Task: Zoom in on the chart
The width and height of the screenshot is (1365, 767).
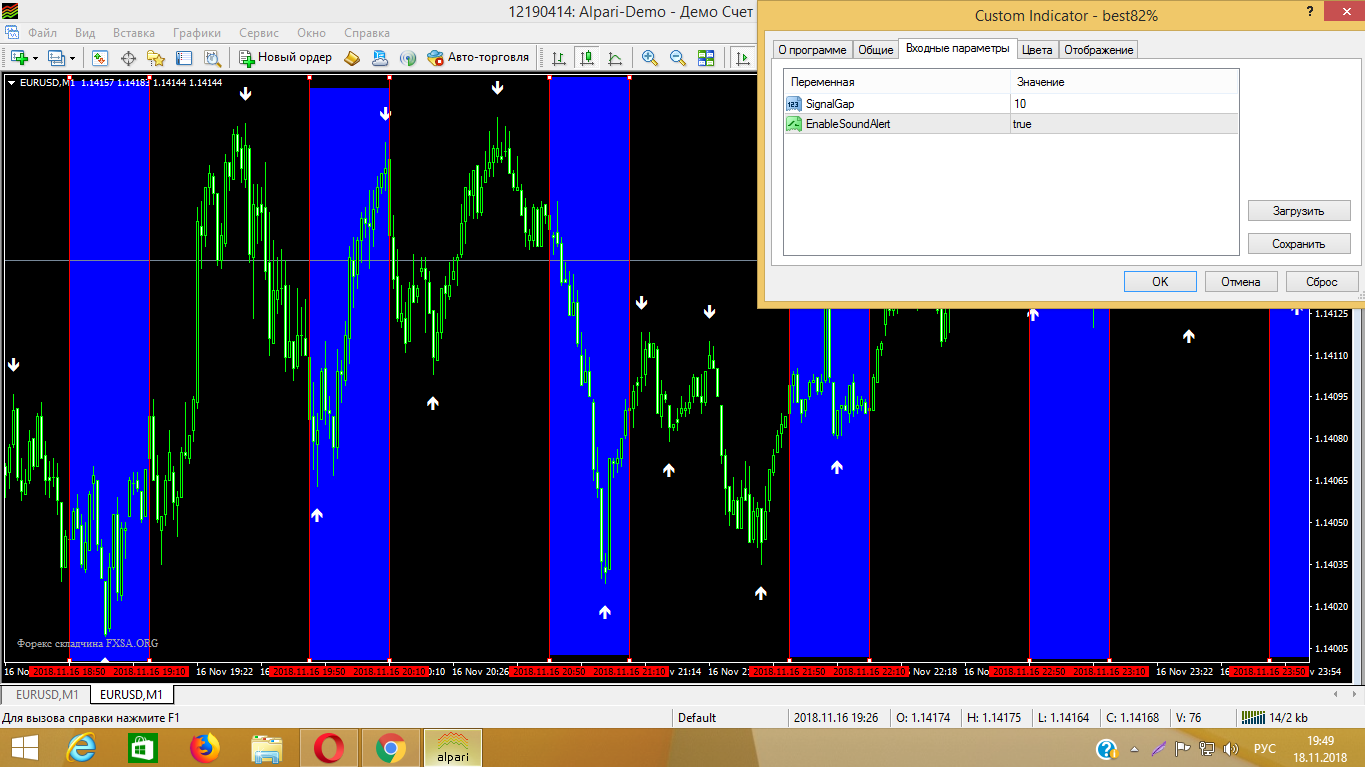Action: (x=650, y=58)
